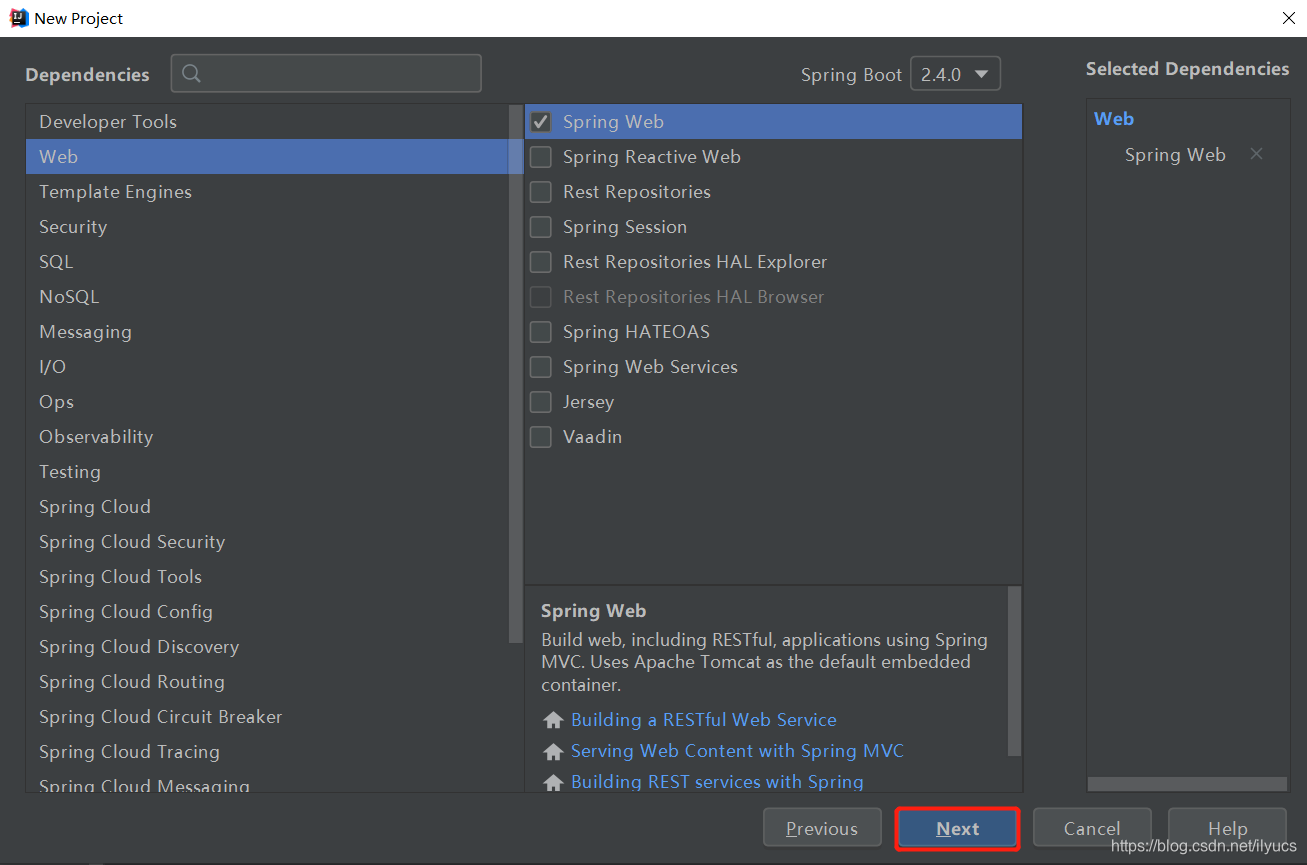Screen dimensions: 1307x865
Task: Remove Spring Web via X icon
Action: (1257, 154)
